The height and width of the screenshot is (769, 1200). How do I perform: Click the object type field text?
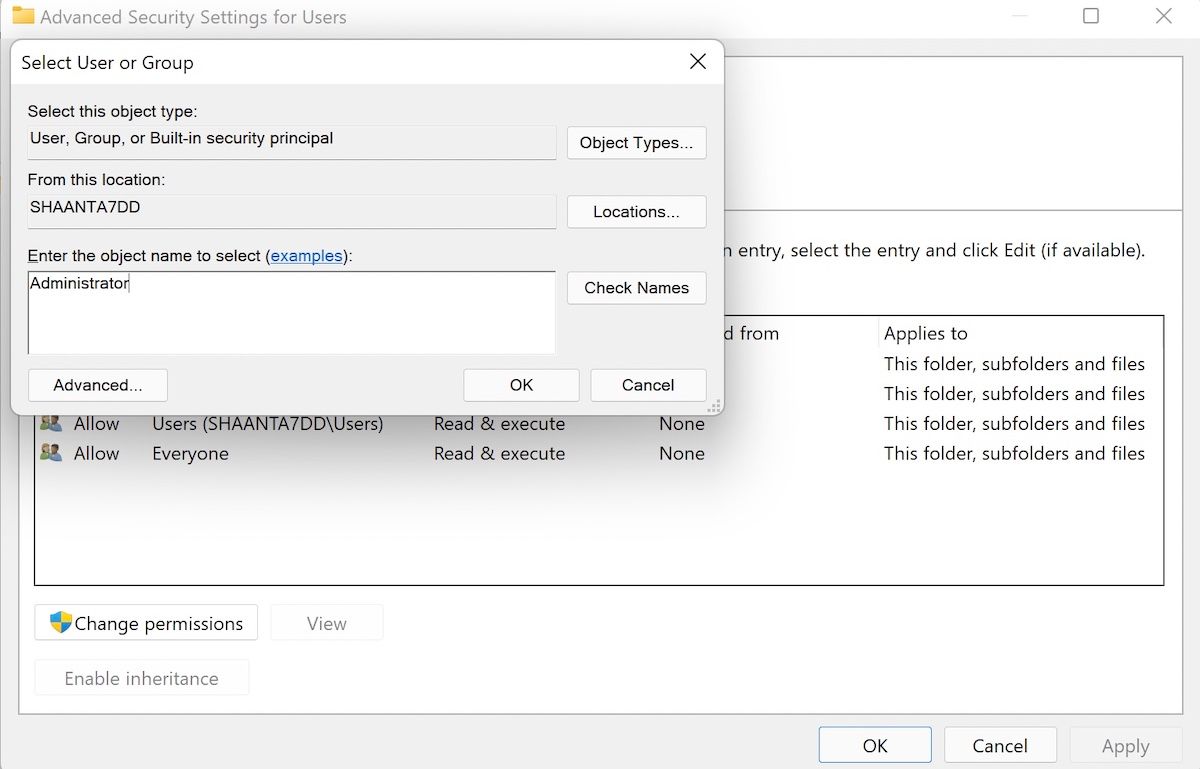[x=182, y=138]
